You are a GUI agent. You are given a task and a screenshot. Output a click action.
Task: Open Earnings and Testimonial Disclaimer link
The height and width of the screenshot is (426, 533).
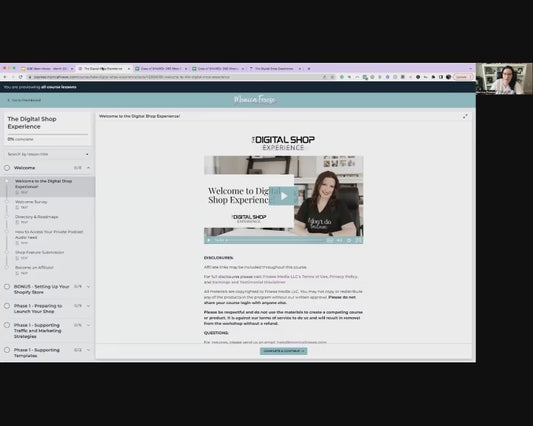(x=249, y=282)
